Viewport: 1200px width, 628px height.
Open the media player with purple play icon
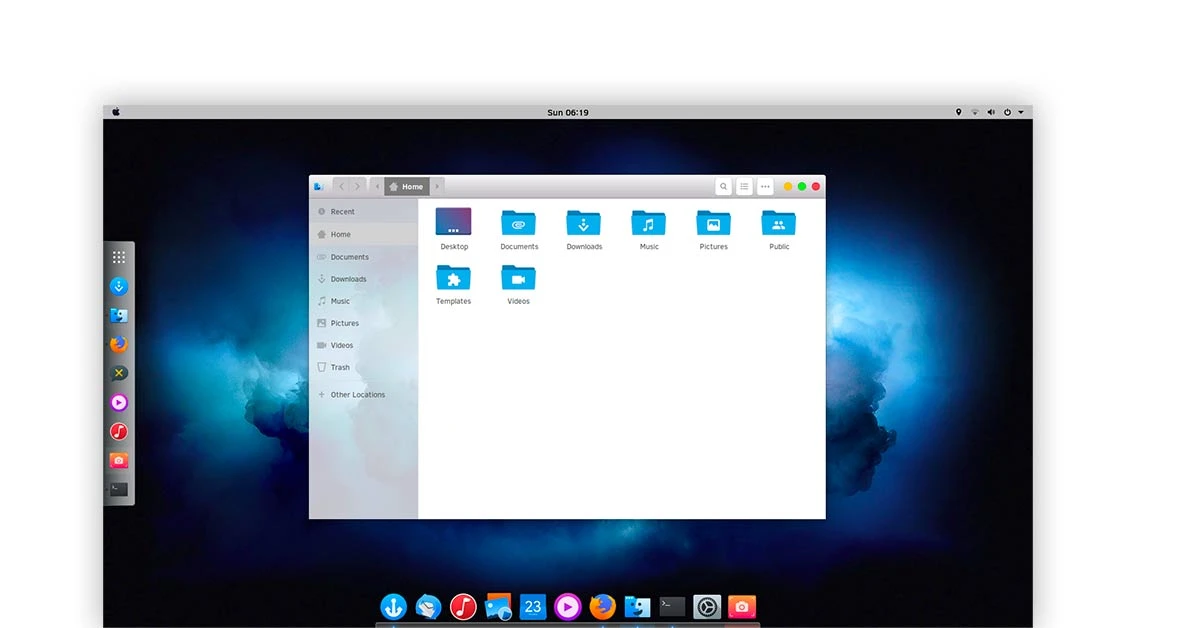[x=567, y=606]
